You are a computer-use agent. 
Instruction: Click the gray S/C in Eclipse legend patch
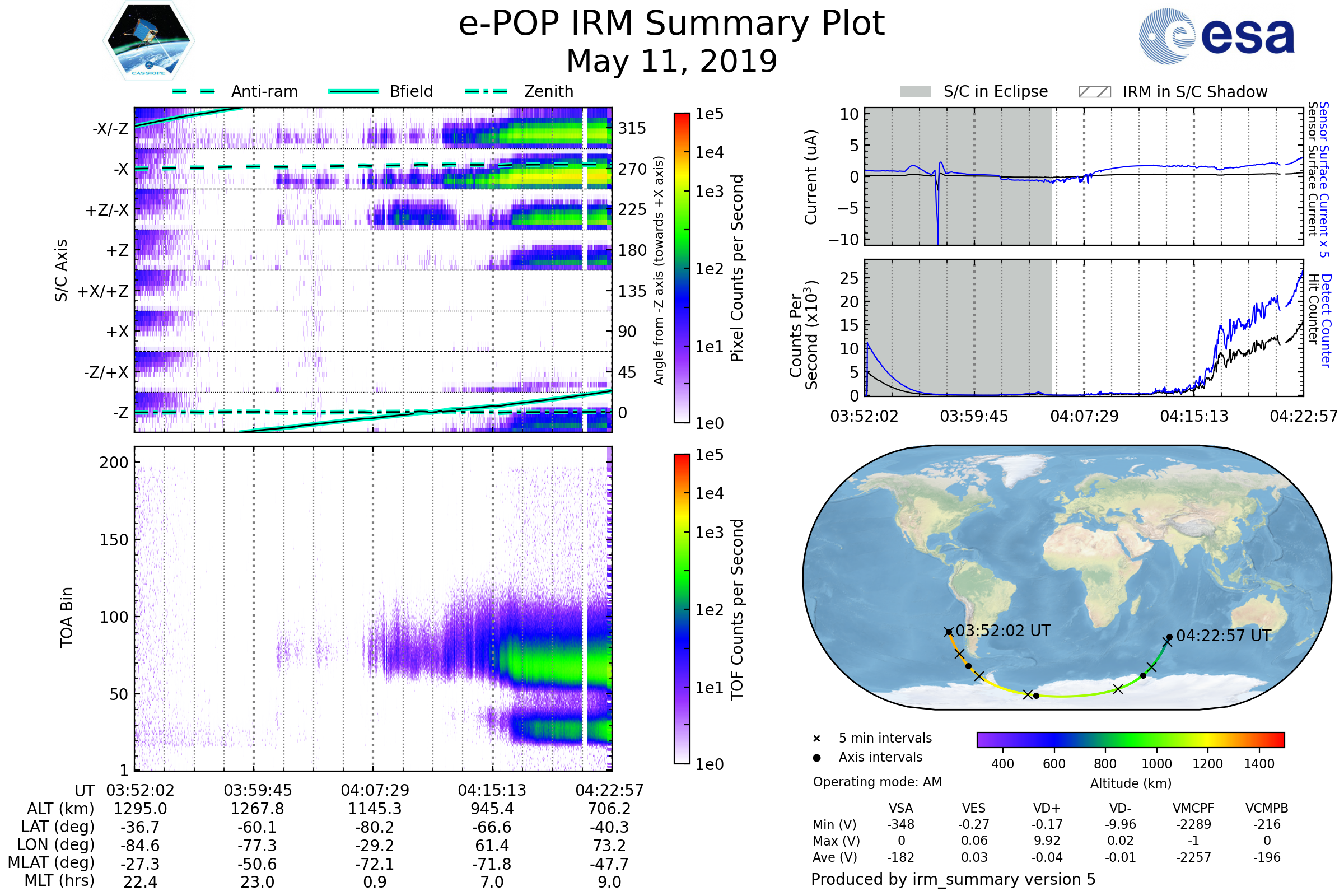point(915,92)
